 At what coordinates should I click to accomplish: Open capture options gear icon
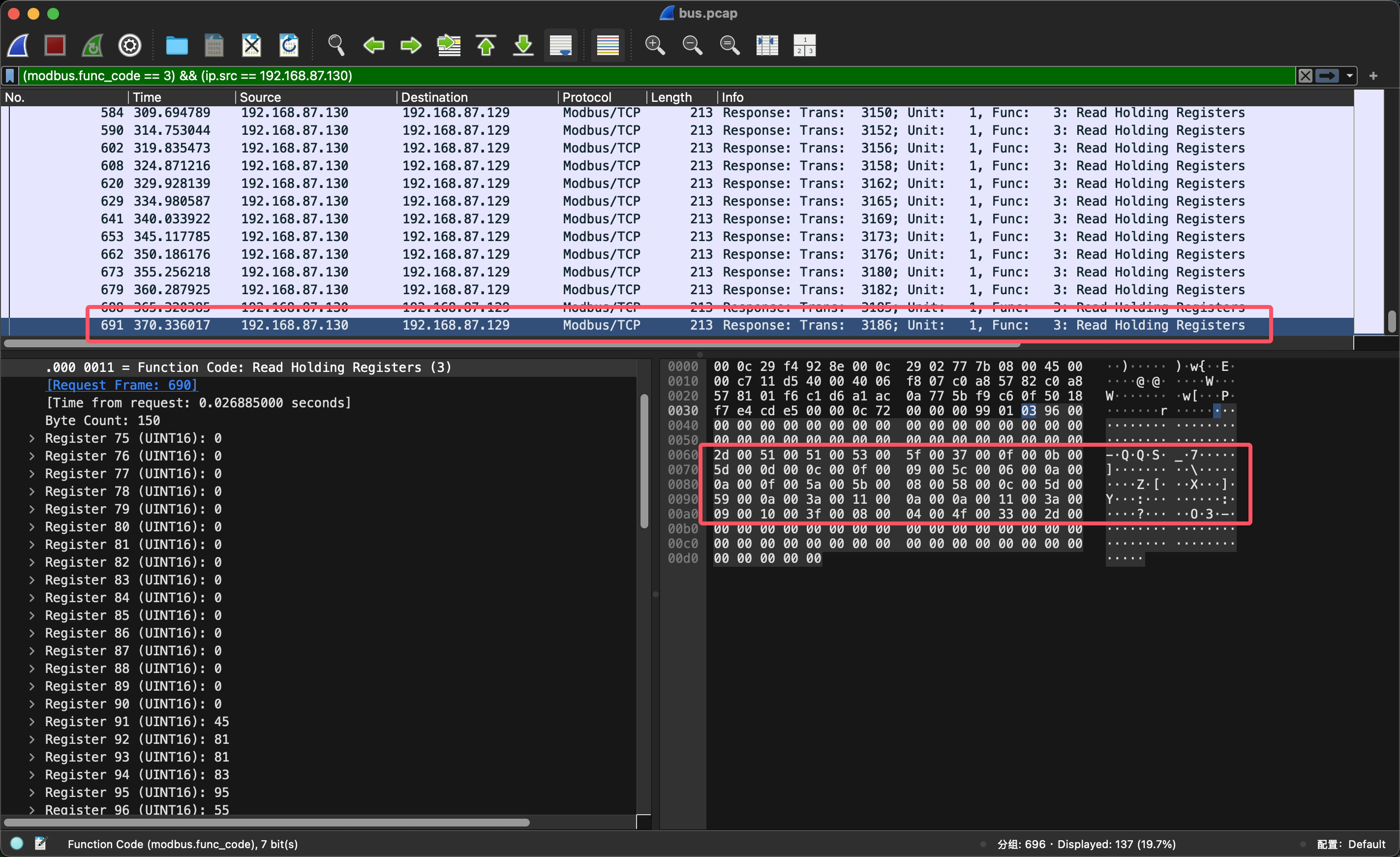coord(129,45)
